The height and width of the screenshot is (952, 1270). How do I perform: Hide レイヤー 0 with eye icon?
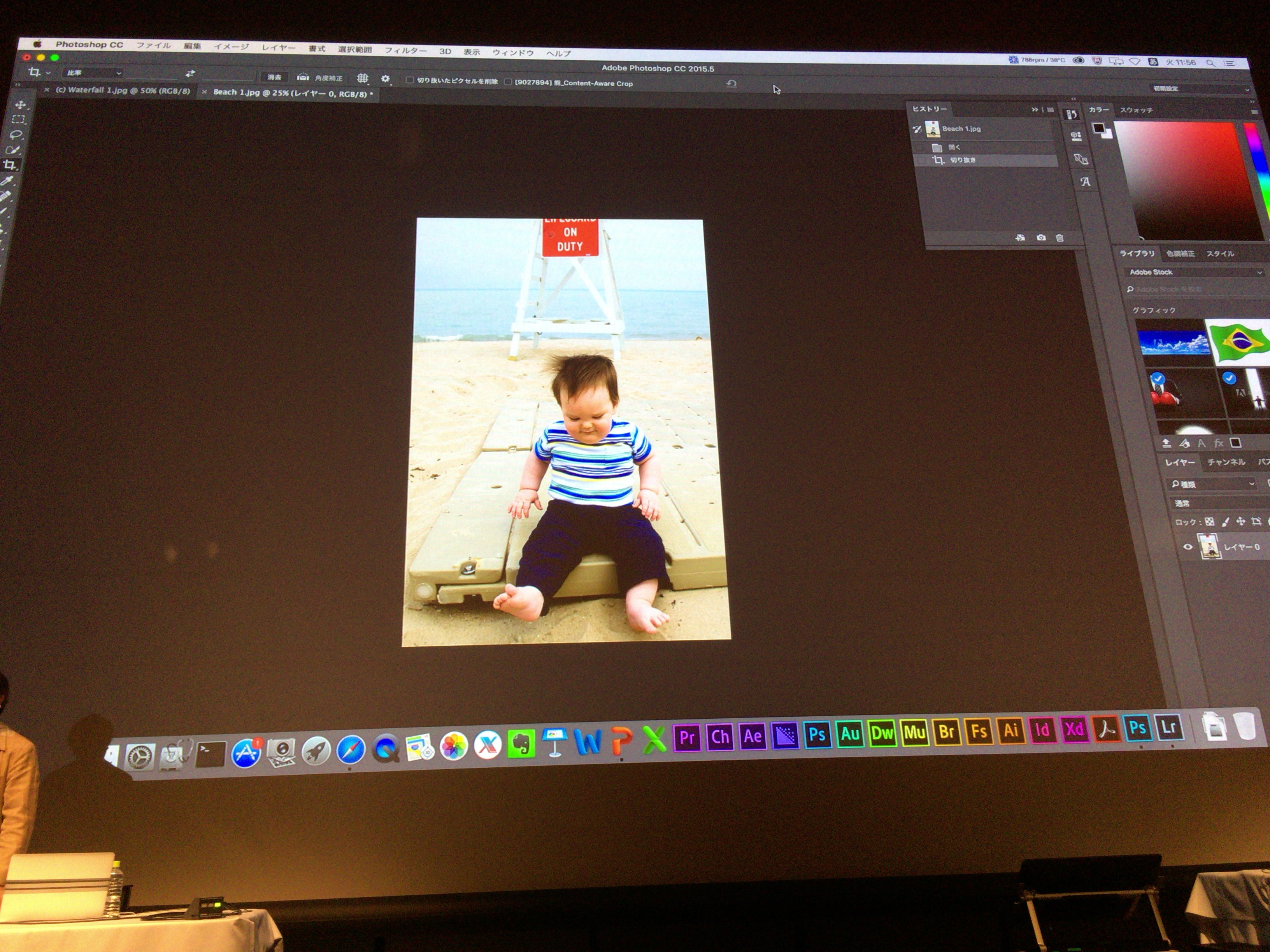click(x=1188, y=547)
